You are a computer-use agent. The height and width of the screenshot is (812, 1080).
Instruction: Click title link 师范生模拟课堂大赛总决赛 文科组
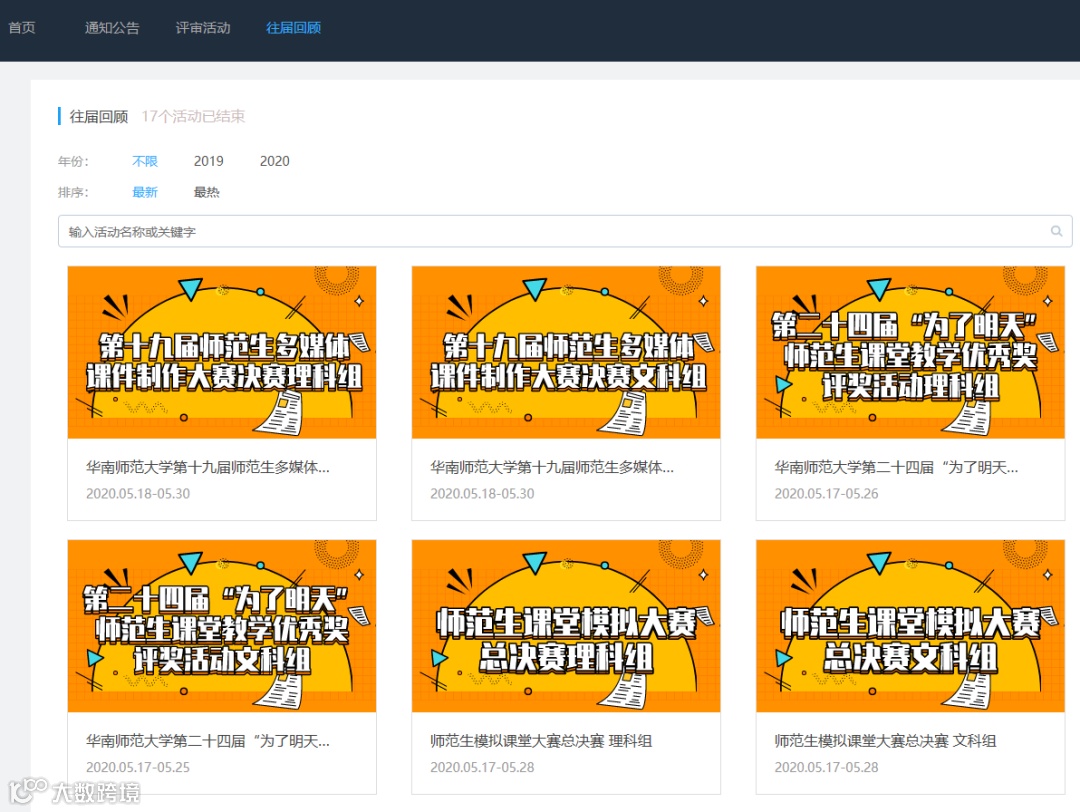click(x=885, y=741)
